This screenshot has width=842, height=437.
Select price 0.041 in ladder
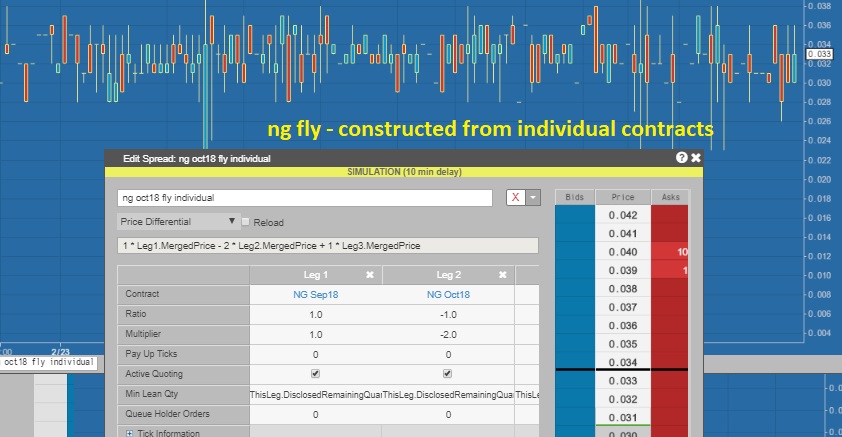tap(623, 234)
